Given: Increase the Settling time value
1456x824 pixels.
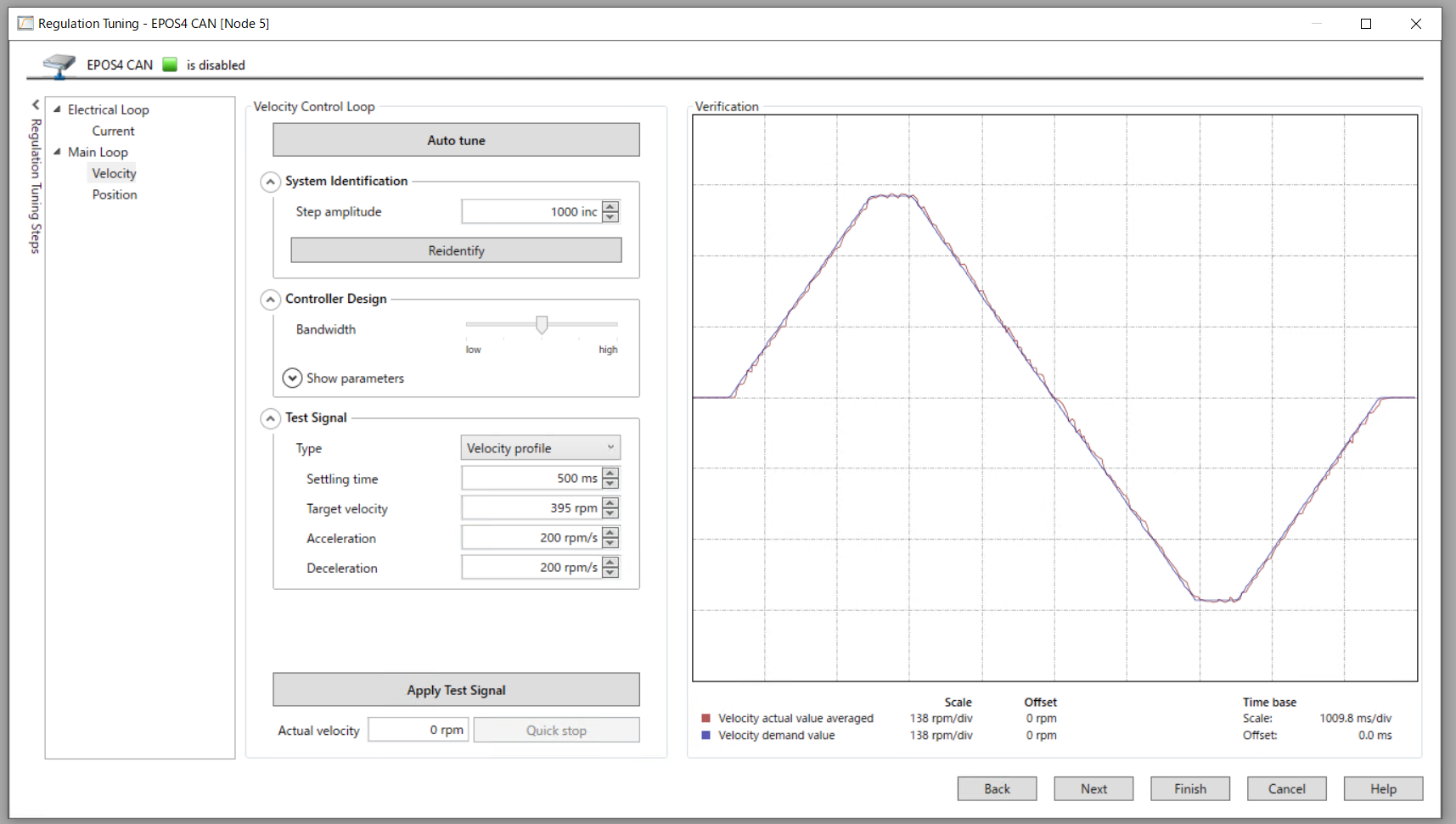Looking at the screenshot, I should coord(610,473).
